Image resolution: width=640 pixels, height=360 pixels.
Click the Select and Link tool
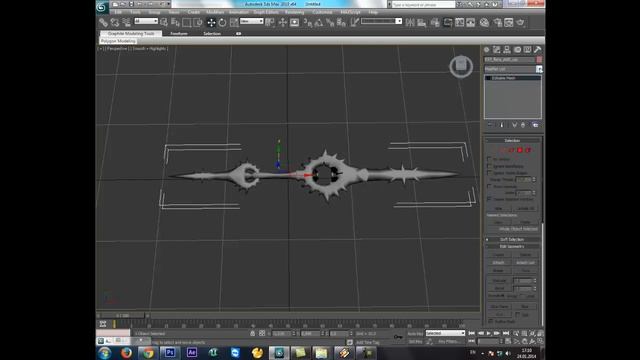(x=104, y=22)
